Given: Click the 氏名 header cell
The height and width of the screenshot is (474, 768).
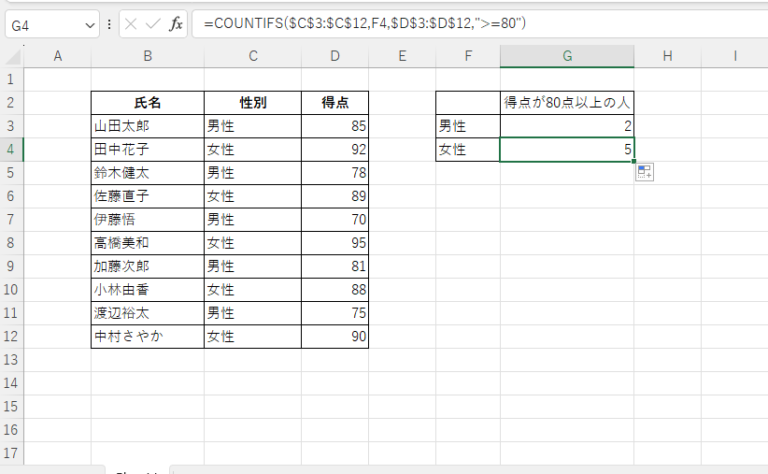Looking at the screenshot, I should click(x=147, y=102).
